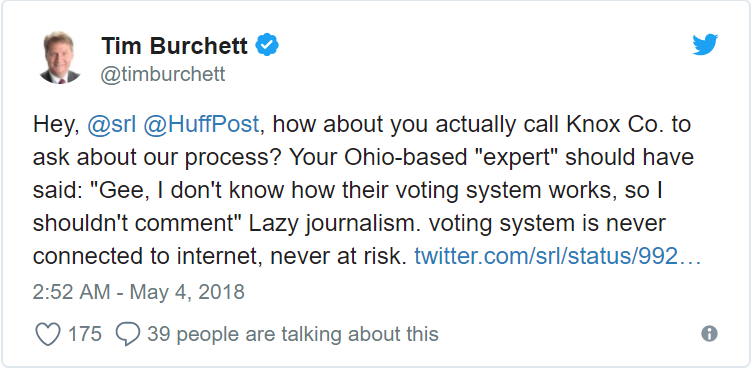Open the @srl mention
The width and height of the screenshot is (753, 373).
click(112, 125)
